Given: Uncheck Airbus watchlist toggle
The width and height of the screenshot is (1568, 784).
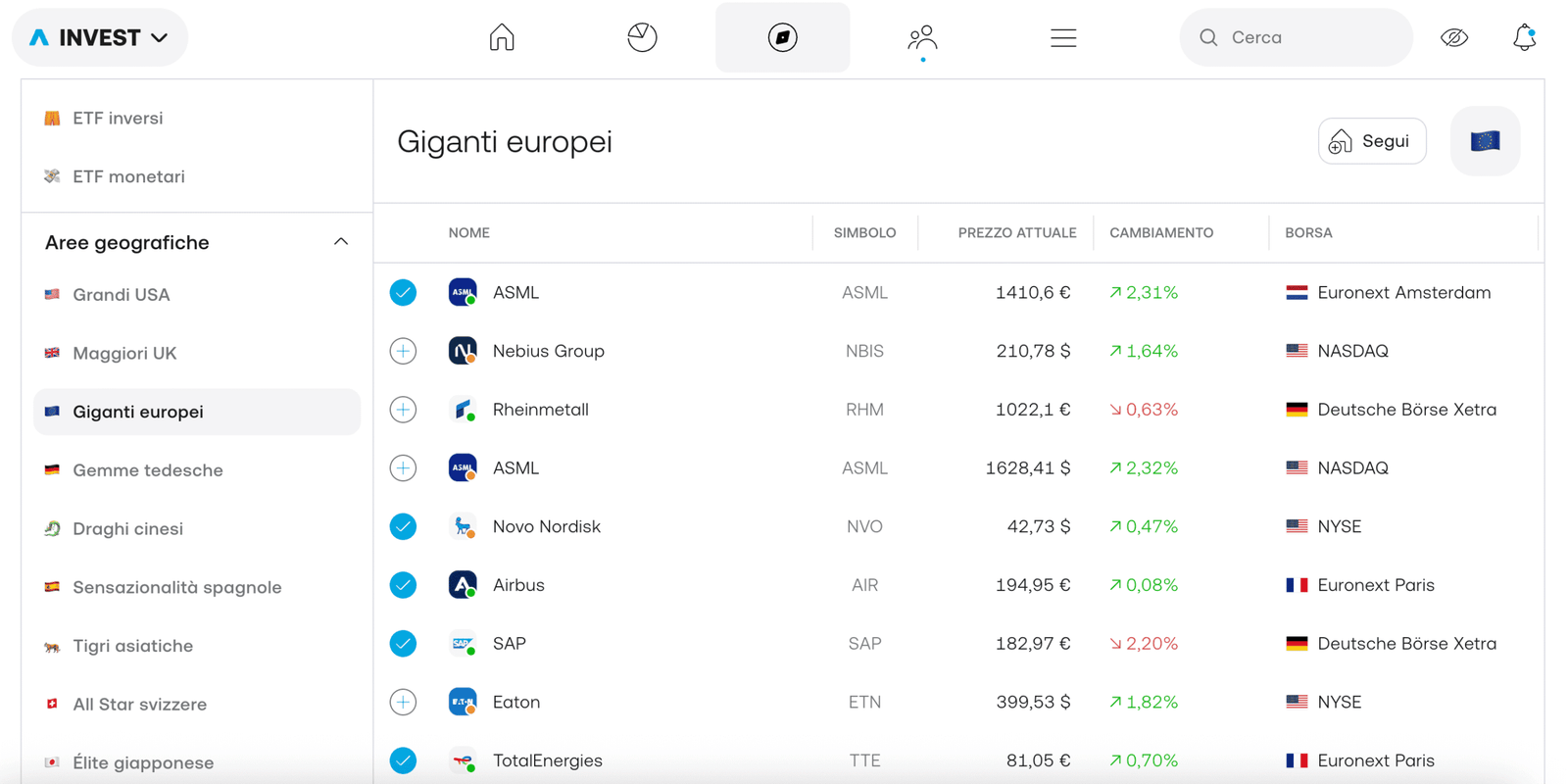Looking at the screenshot, I should point(403,585).
